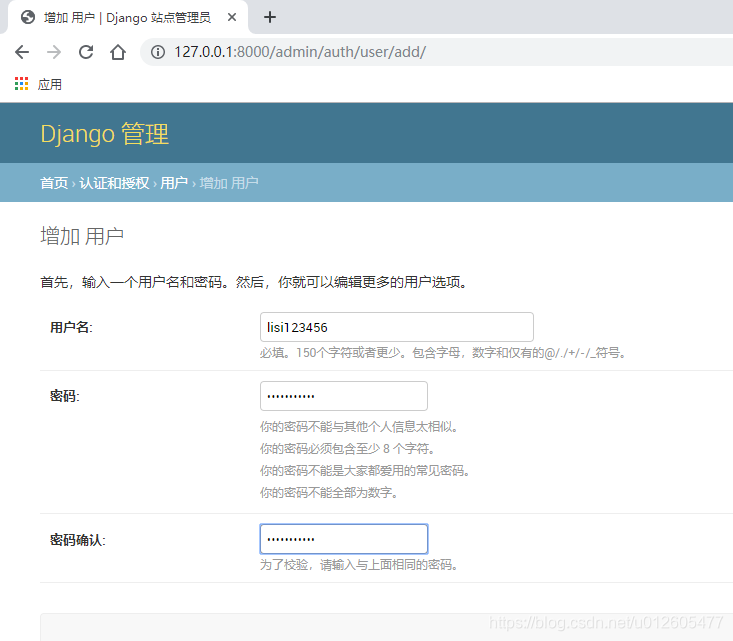
Task: Click the hint 你的密码不能是大家都爱用的常见密码
Action: (x=365, y=470)
